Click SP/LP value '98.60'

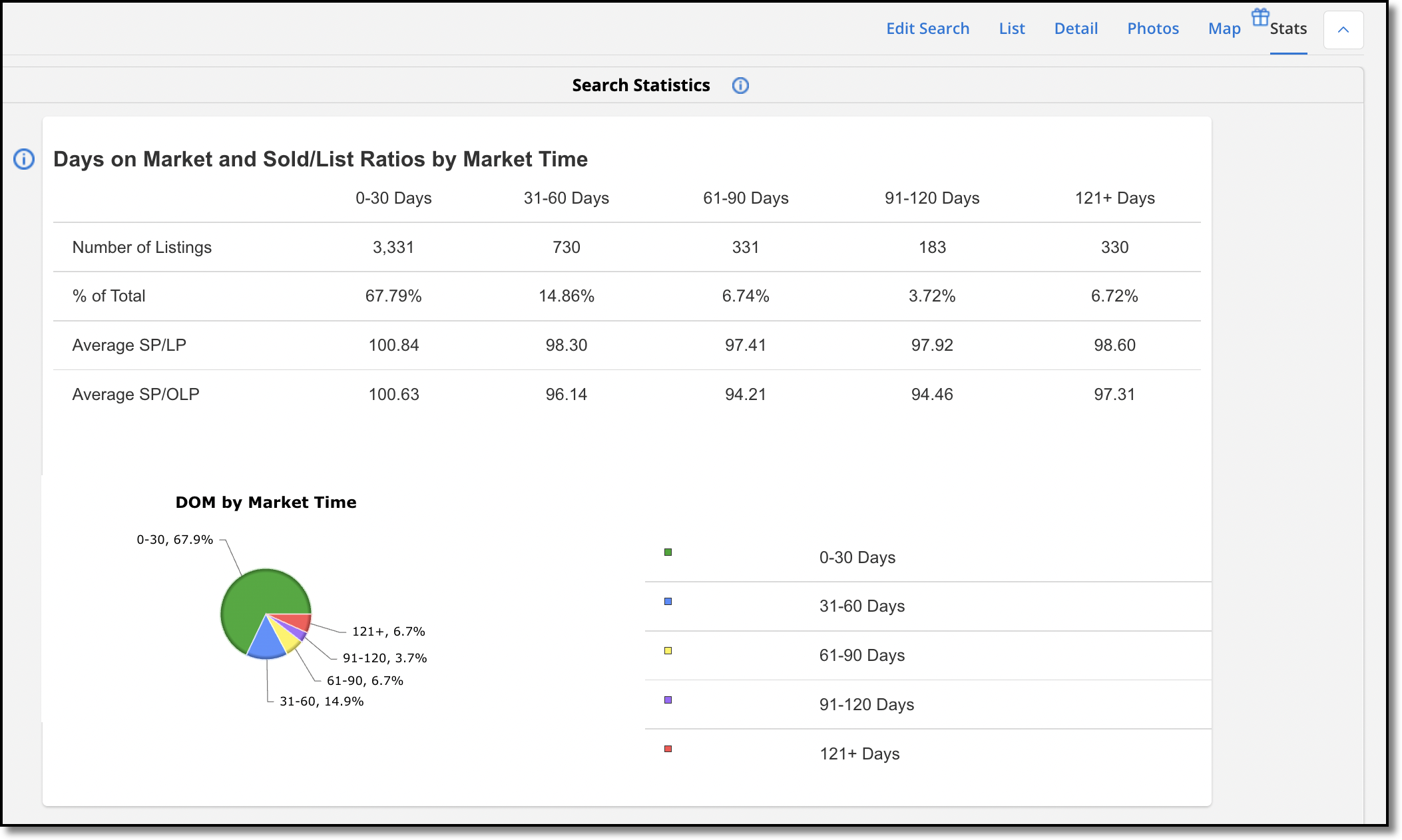pos(1114,345)
